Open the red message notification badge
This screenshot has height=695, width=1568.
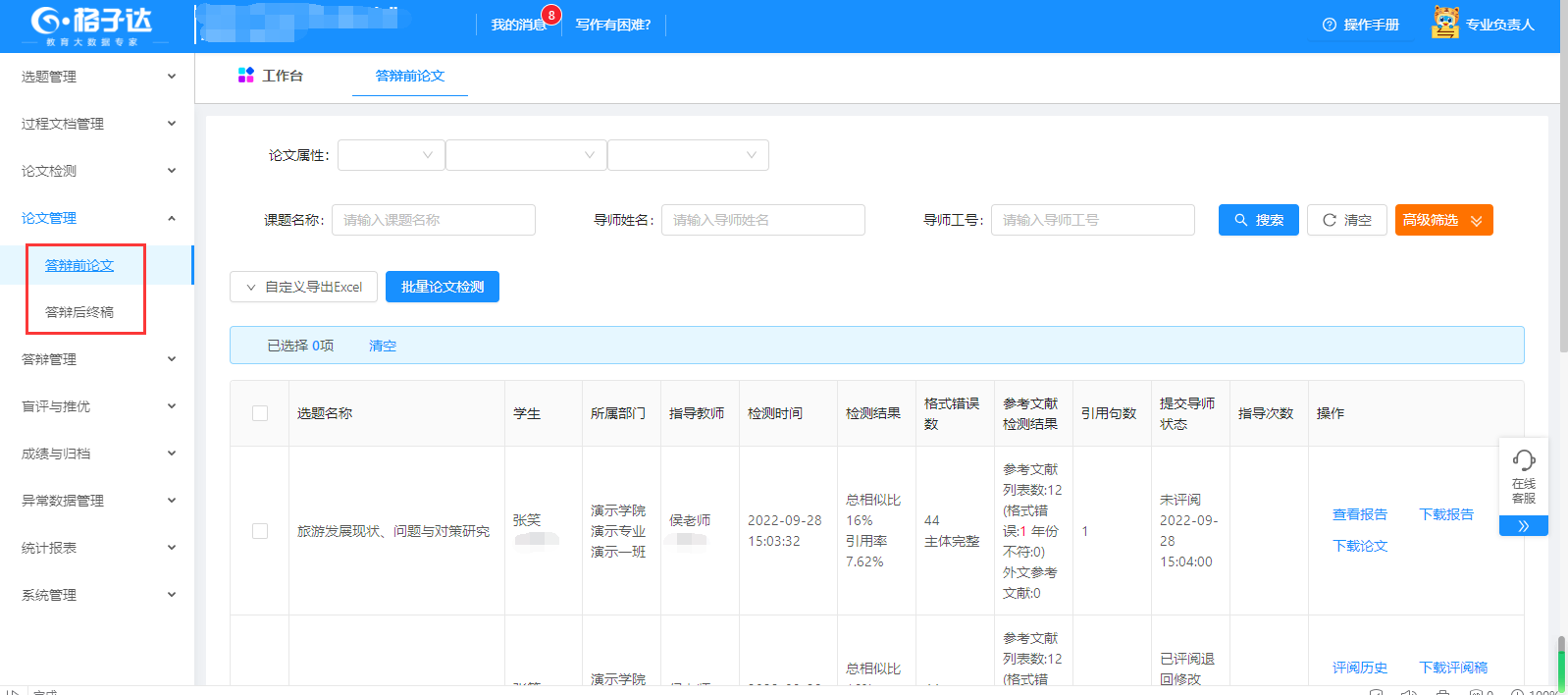pyautogui.click(x=551, y=15)
